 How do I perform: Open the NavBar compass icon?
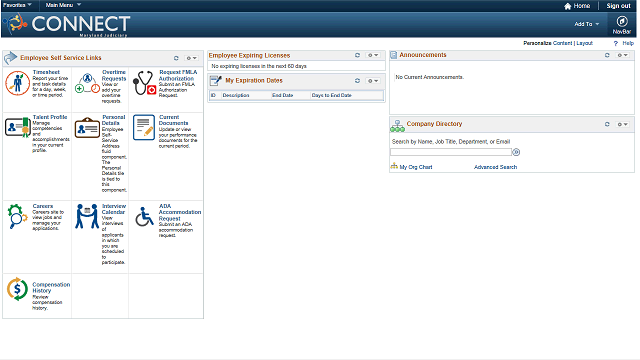pyautogui.click(x=622, y=21)
